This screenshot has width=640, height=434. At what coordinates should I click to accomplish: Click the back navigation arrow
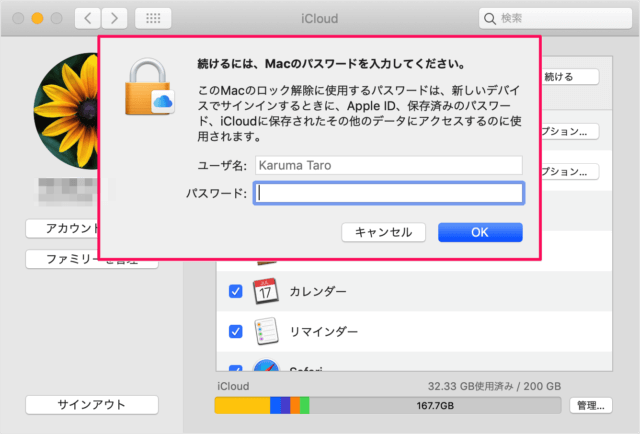tap(87, 18)
